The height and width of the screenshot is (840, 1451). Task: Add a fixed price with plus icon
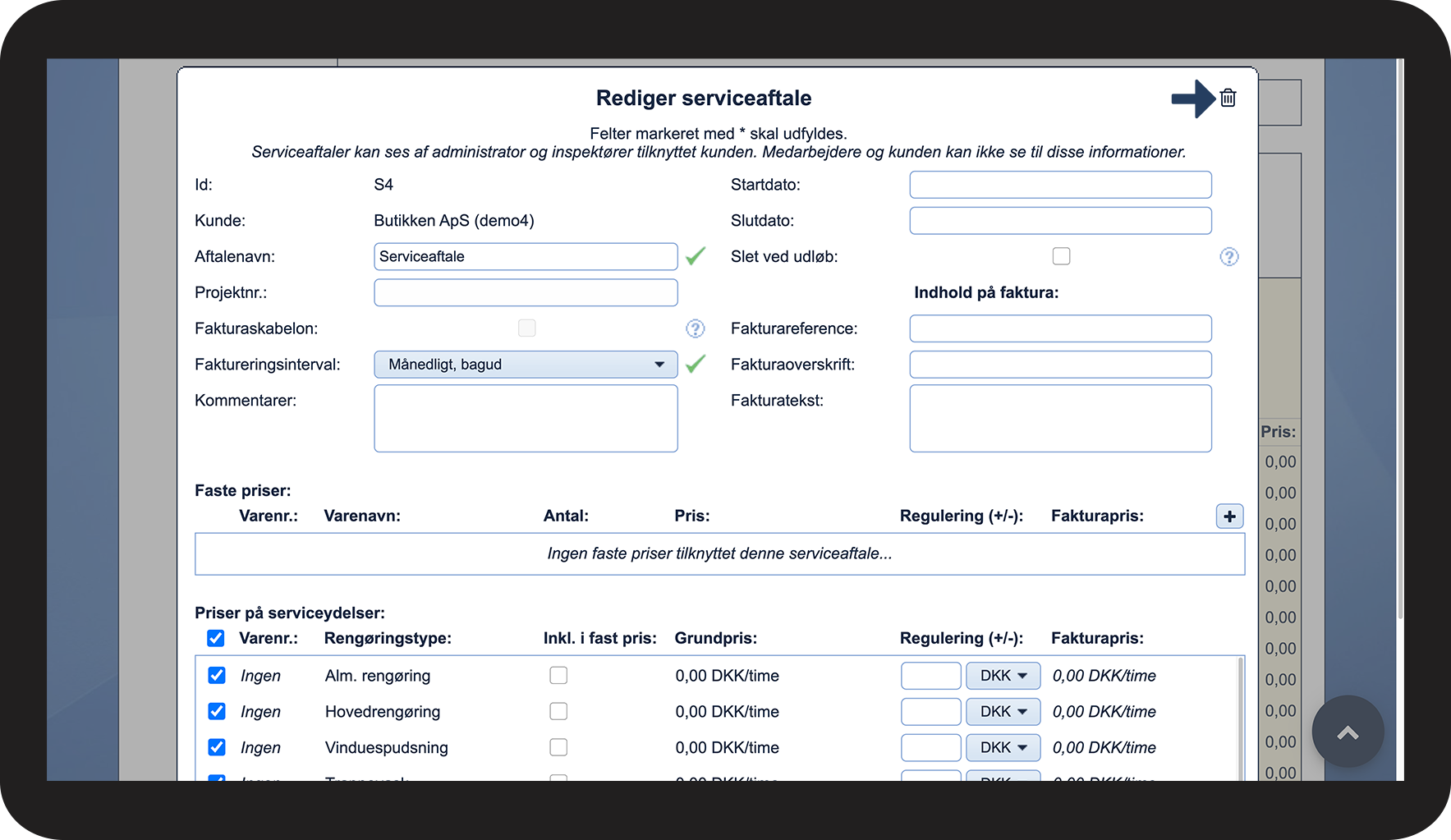1229,516
